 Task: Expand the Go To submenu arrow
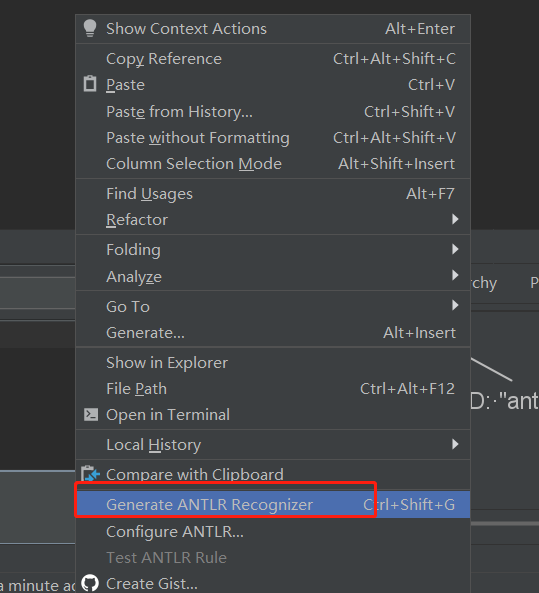click(x=455, y=305)
